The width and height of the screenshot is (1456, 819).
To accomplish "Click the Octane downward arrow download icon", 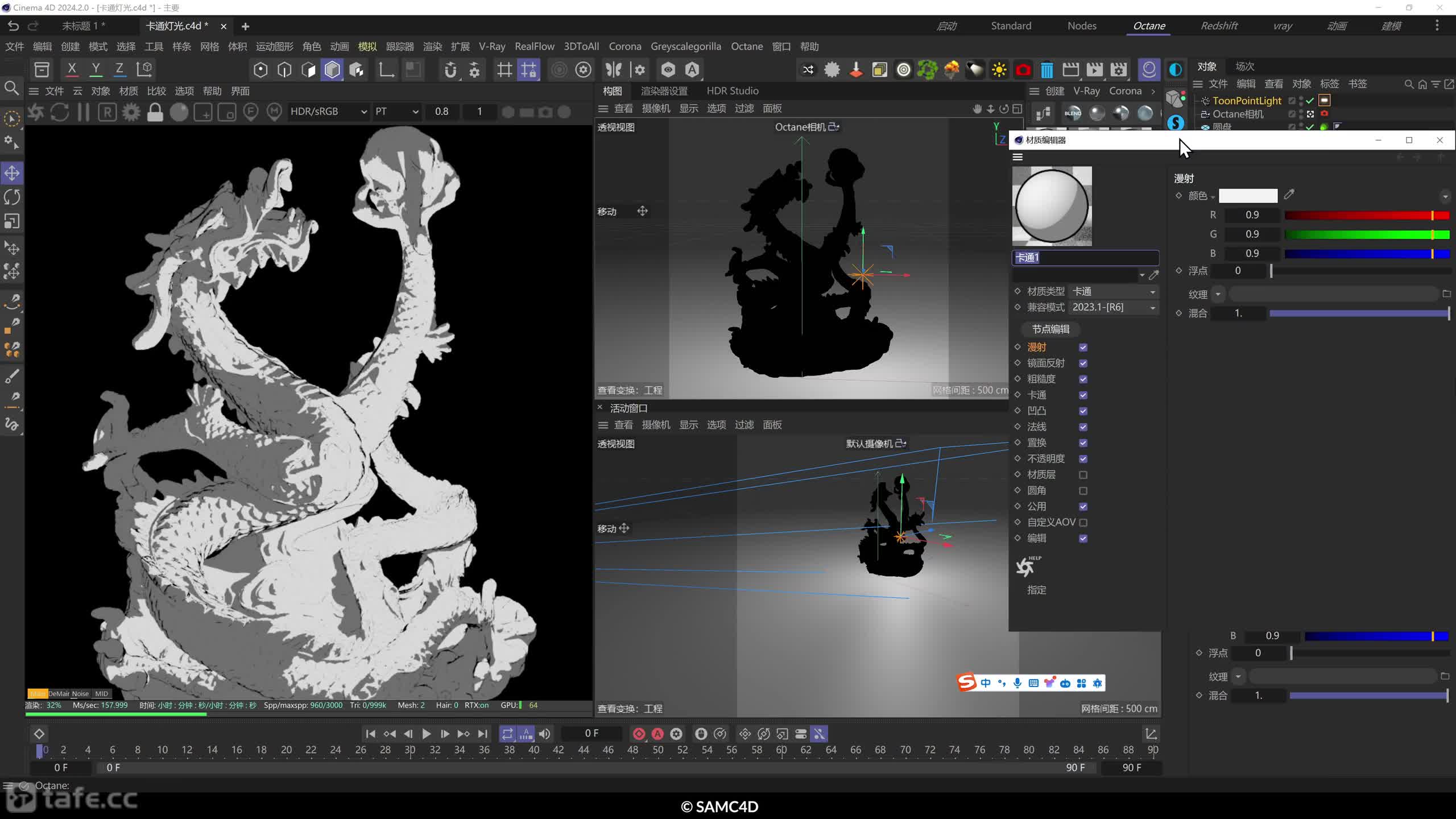I will point(855,69).
